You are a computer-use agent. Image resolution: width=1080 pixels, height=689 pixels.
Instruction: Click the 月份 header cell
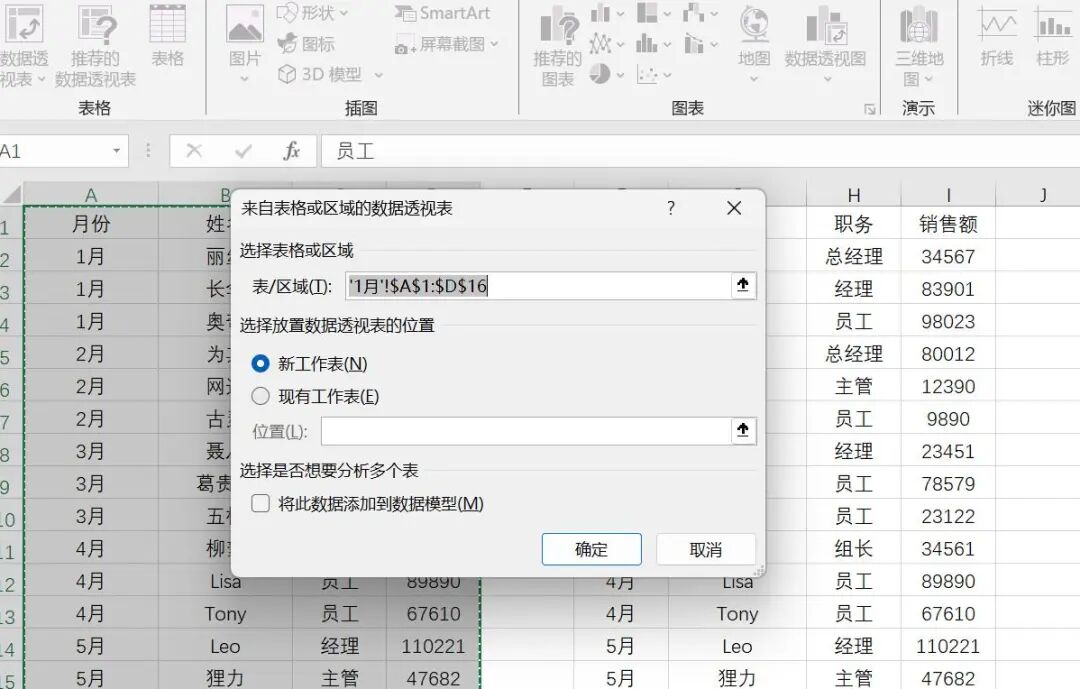91,223
